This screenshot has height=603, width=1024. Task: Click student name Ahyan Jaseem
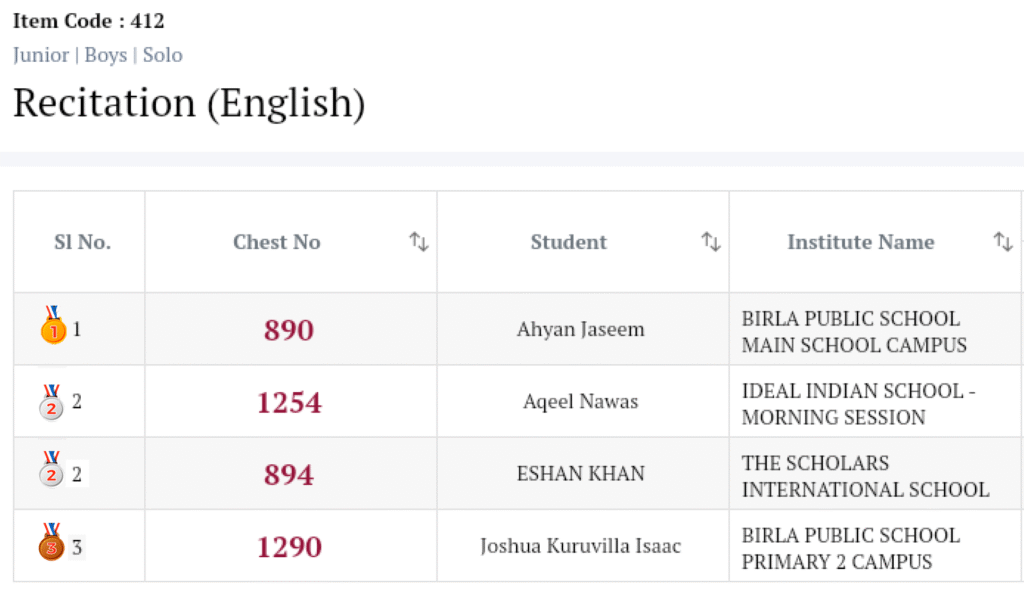(x=580, y=329)
